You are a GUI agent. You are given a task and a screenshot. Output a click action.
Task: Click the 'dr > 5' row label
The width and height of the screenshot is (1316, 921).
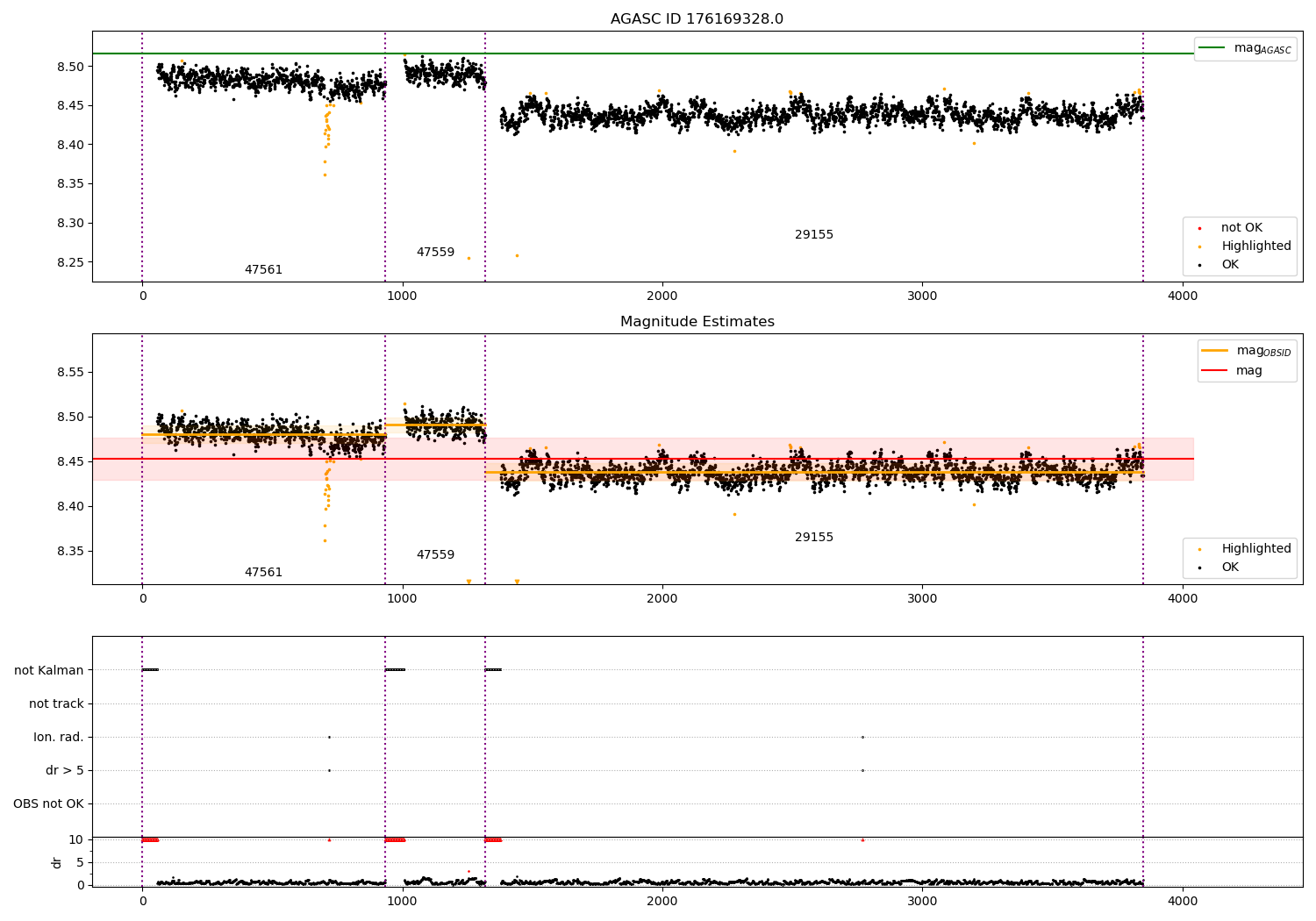(x=65, y=770)
